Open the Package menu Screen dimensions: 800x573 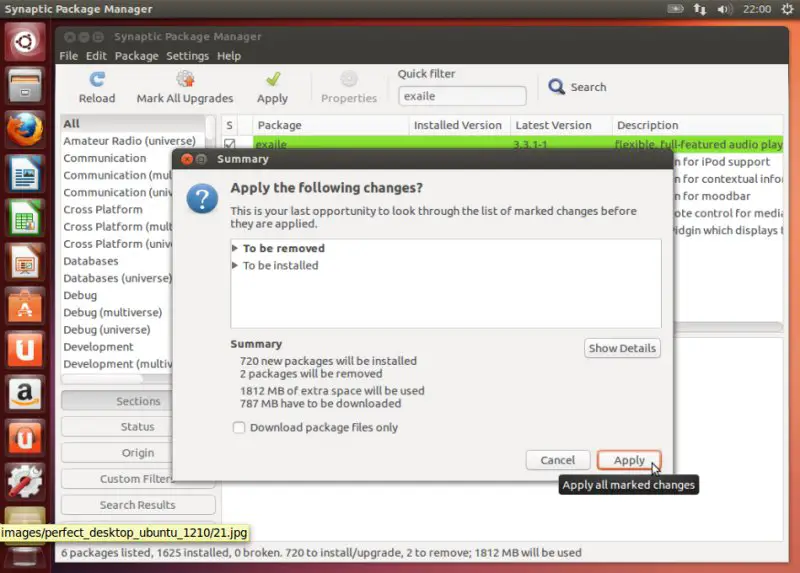136,56
